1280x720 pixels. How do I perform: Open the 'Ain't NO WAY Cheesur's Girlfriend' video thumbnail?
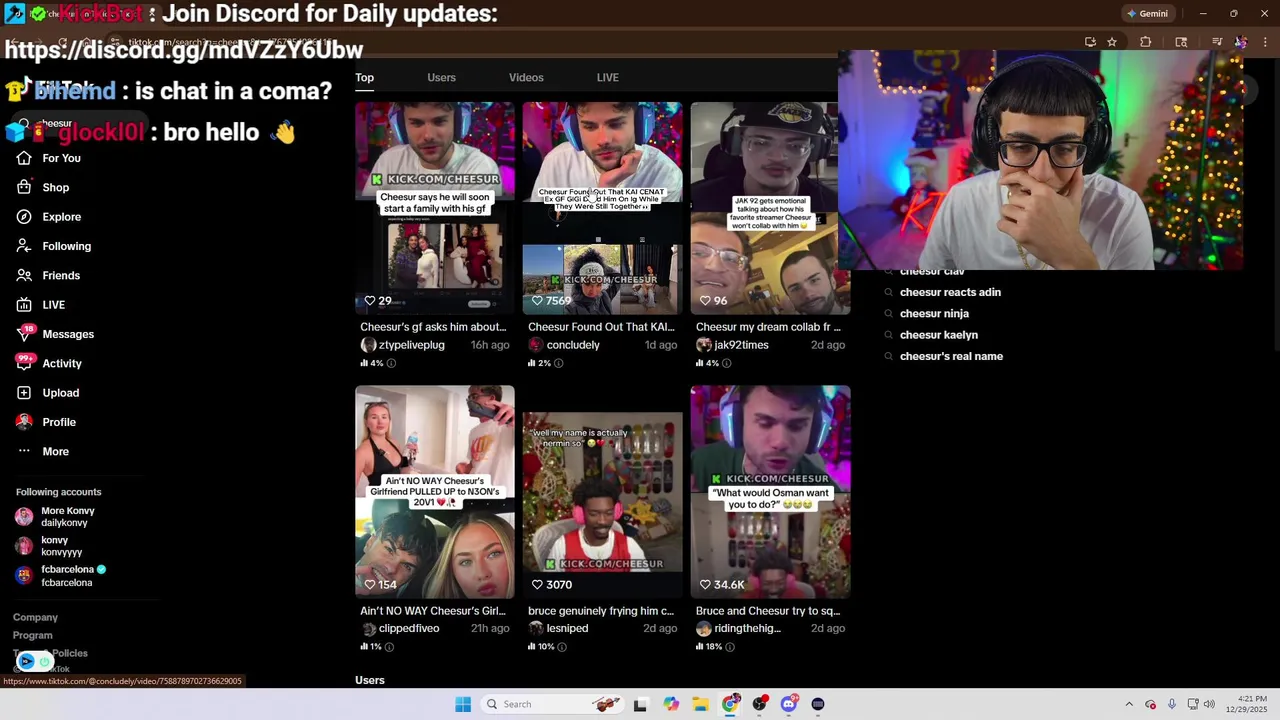435,492
